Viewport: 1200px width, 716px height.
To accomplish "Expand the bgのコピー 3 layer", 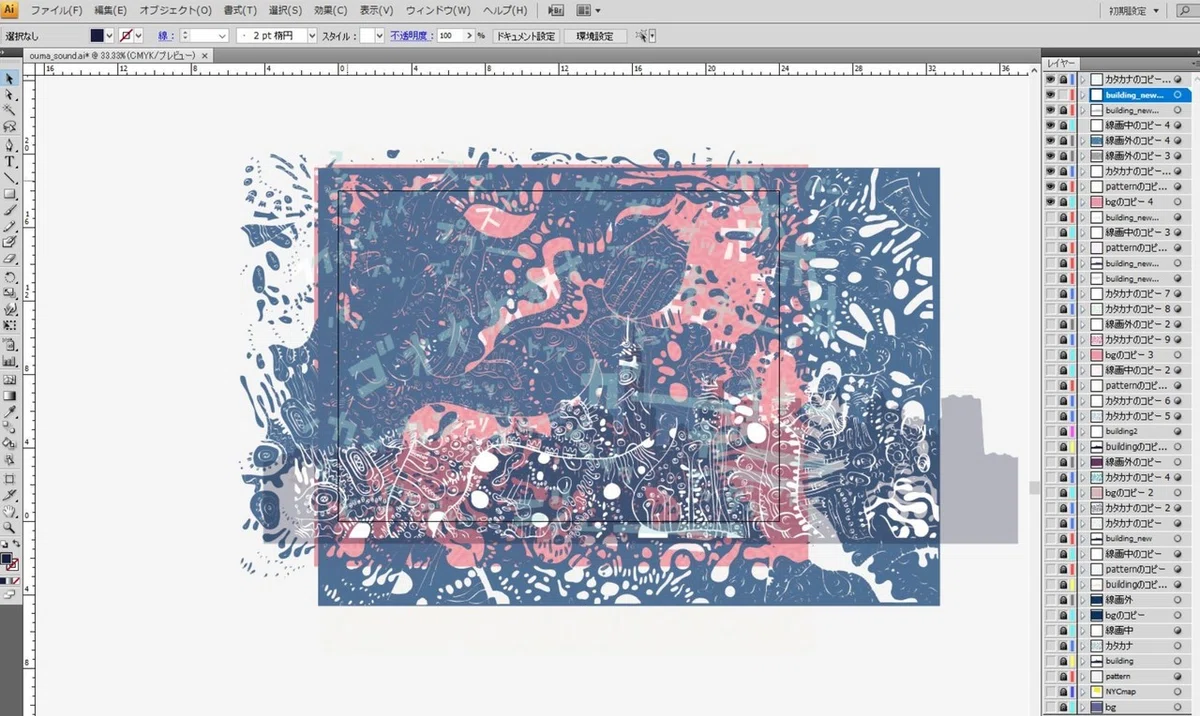I will pyautogui.click(x=1082, y=355).
